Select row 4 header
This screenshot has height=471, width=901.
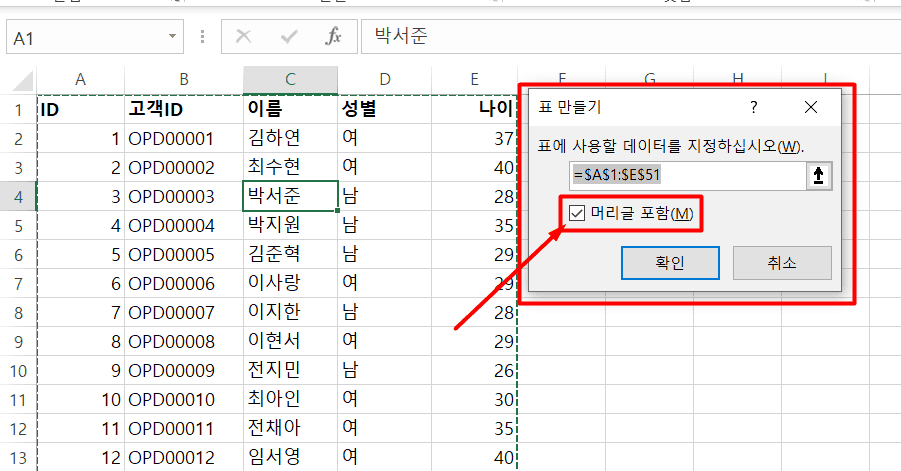(x=18, y=196)
